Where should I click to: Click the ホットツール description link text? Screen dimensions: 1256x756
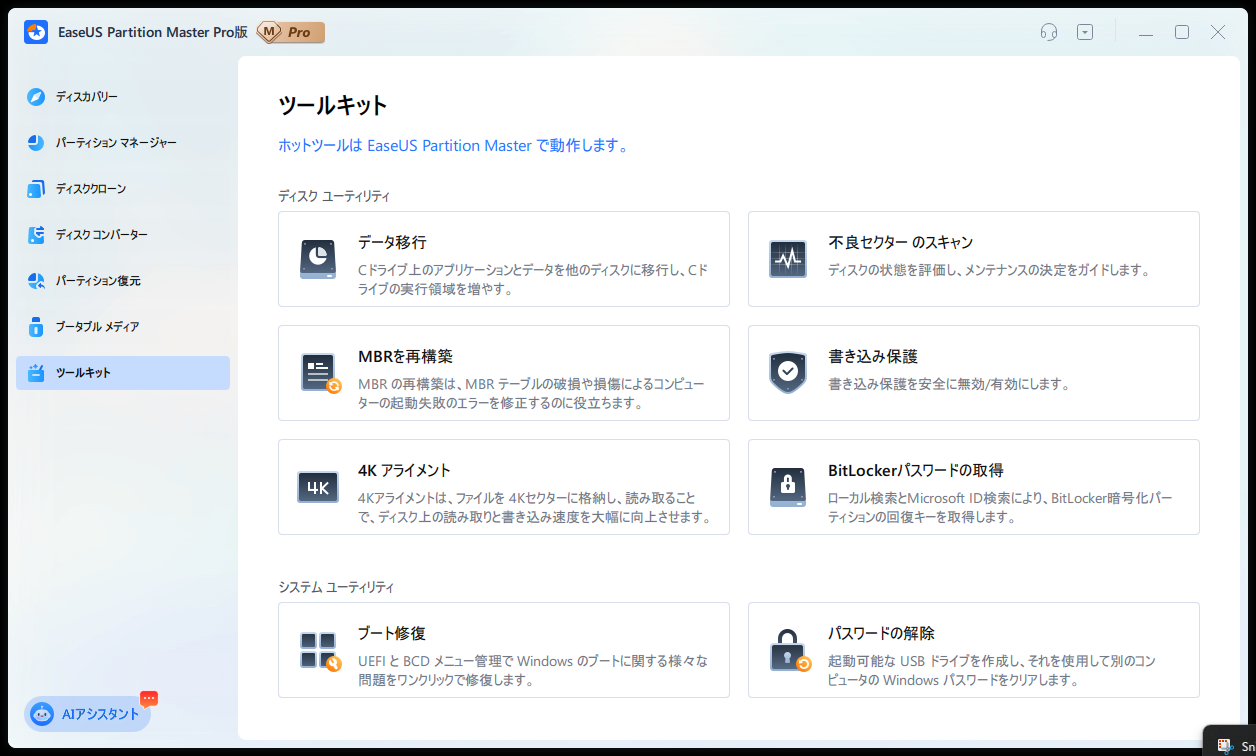[455, 146]
